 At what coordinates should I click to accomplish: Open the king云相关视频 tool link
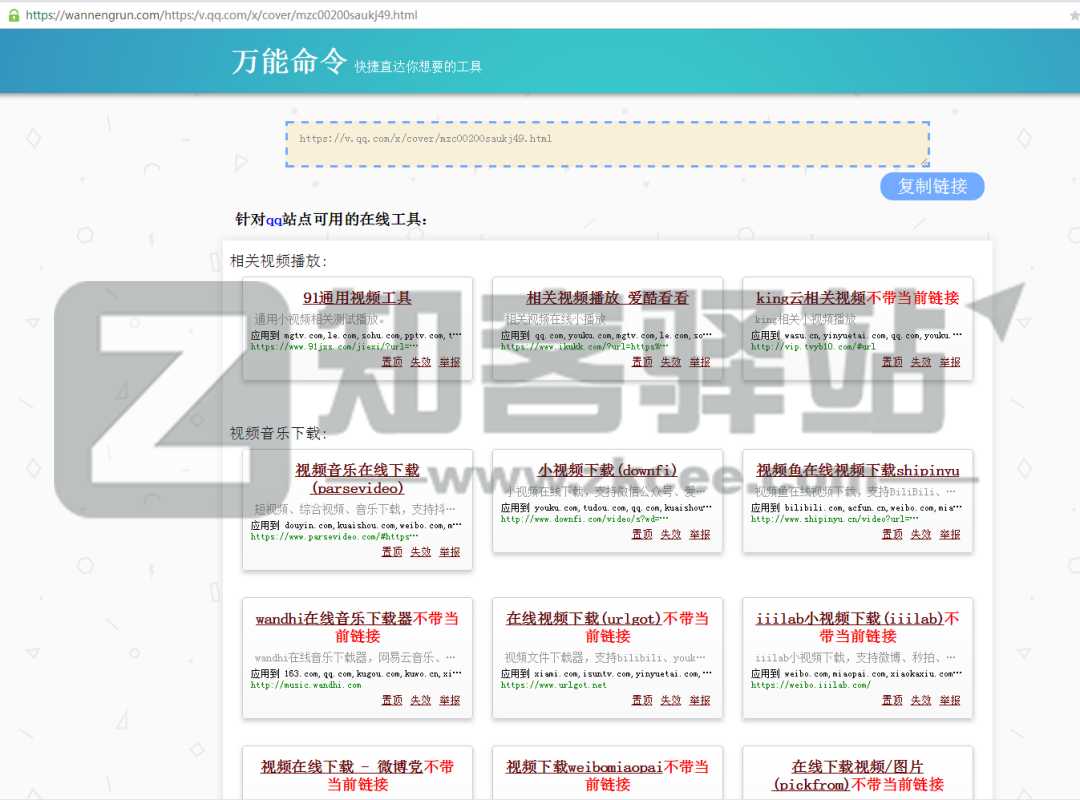pos(855,299)
